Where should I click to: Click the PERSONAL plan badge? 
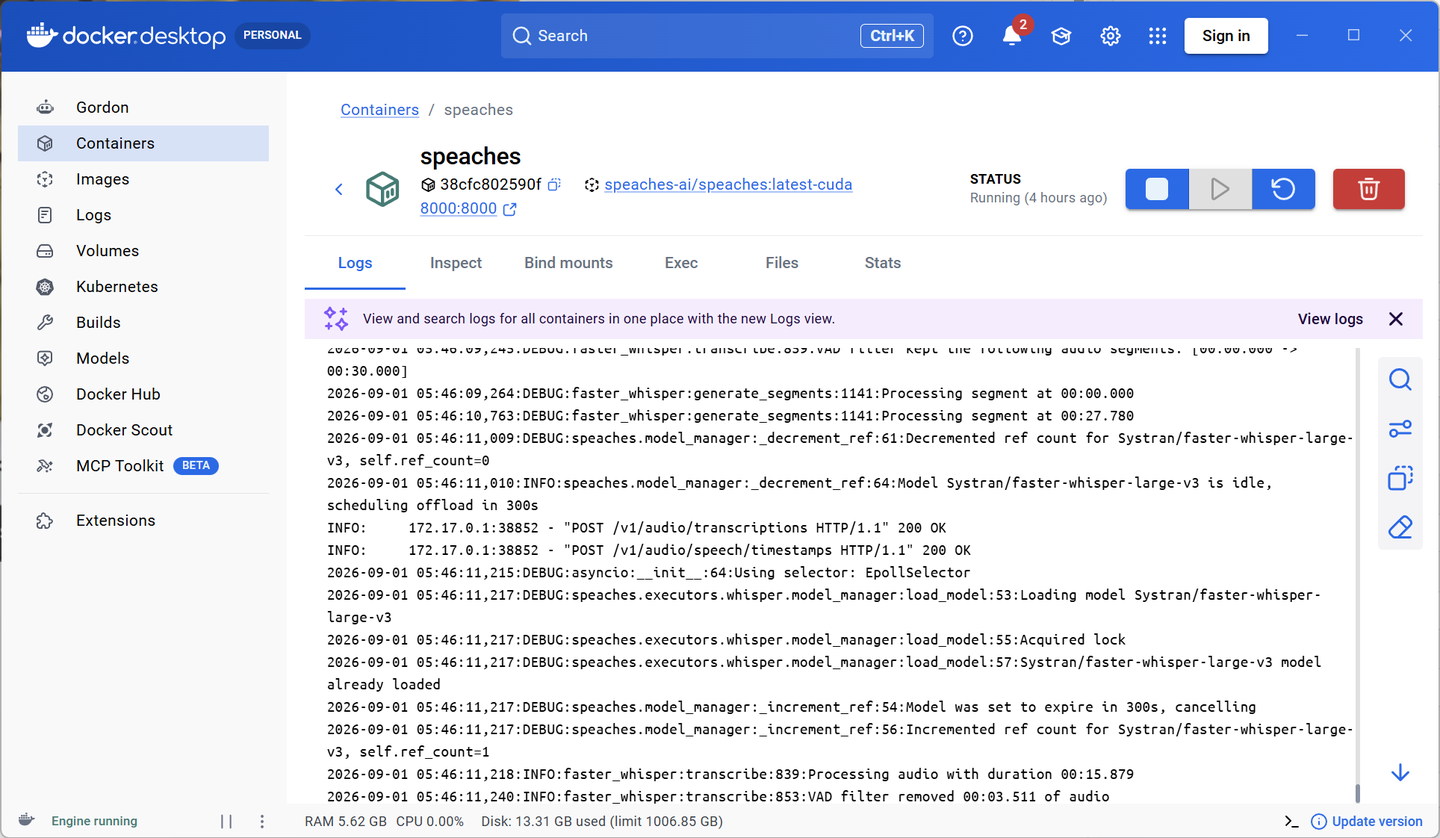[x=272, y=35]
